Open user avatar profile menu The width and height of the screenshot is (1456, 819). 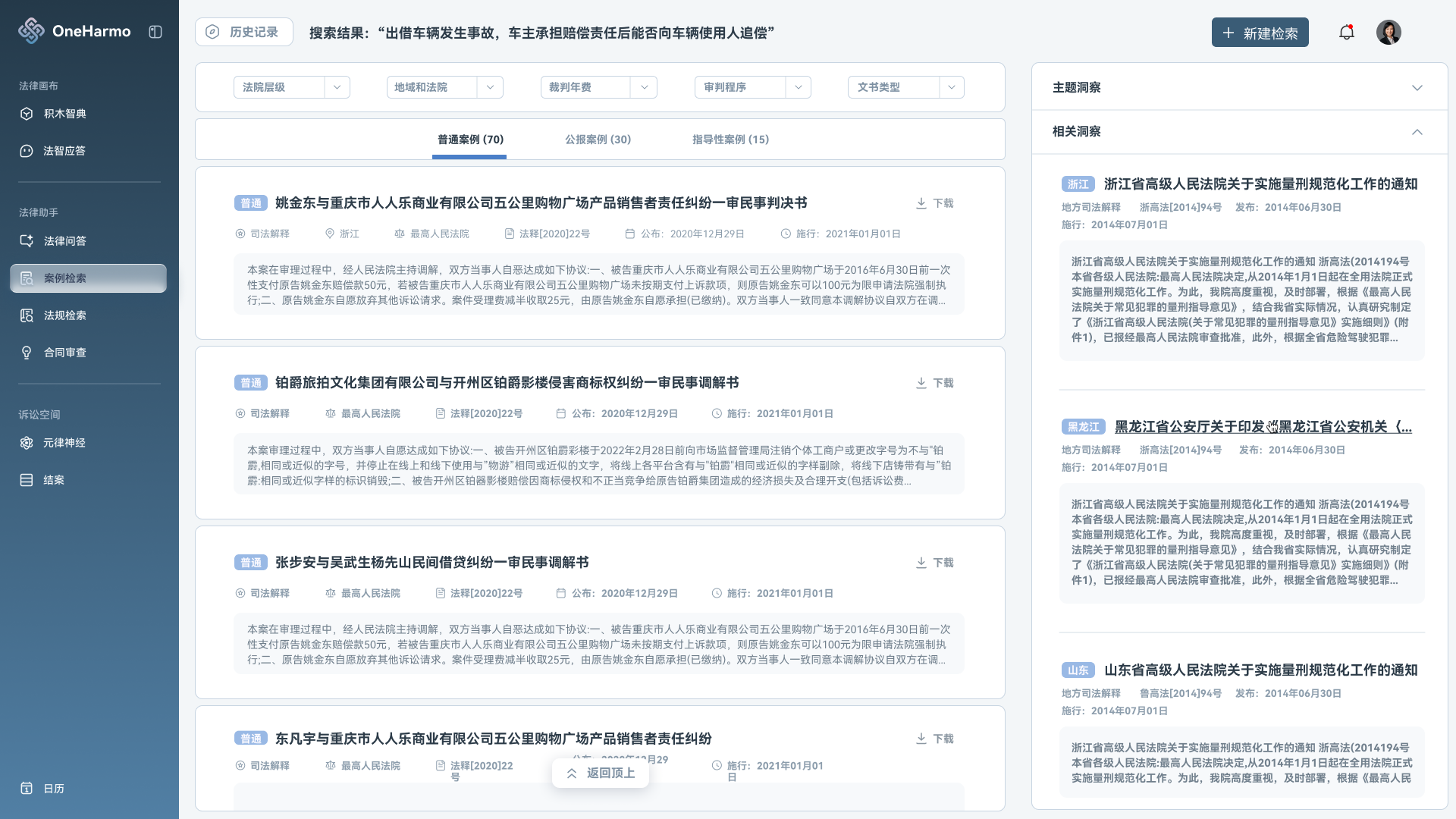(1389, 33)
